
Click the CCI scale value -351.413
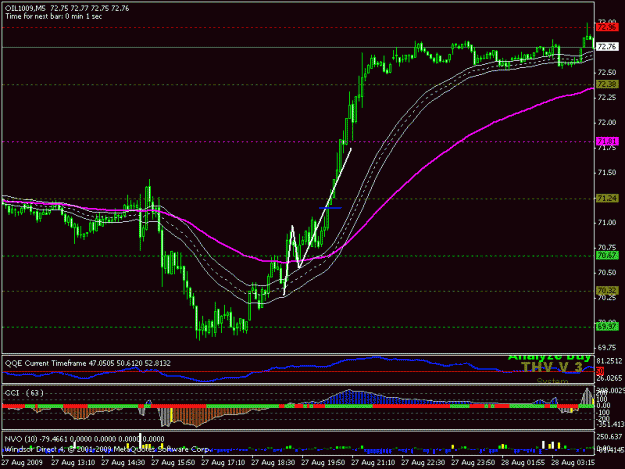pyautogui.click(x=610, y=424)
